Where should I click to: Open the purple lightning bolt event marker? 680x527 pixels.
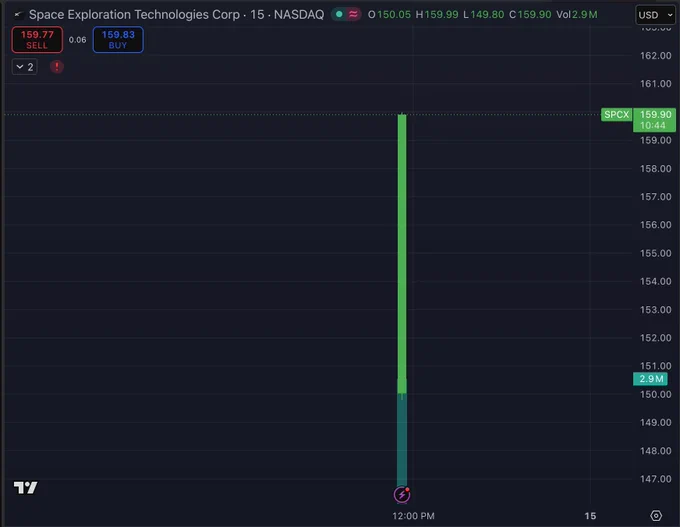pos(402,494)
